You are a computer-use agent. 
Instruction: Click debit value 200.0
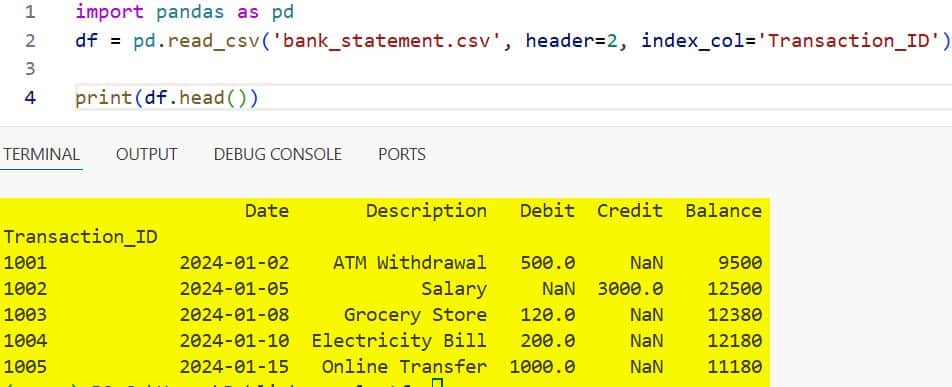pos(548,341)
